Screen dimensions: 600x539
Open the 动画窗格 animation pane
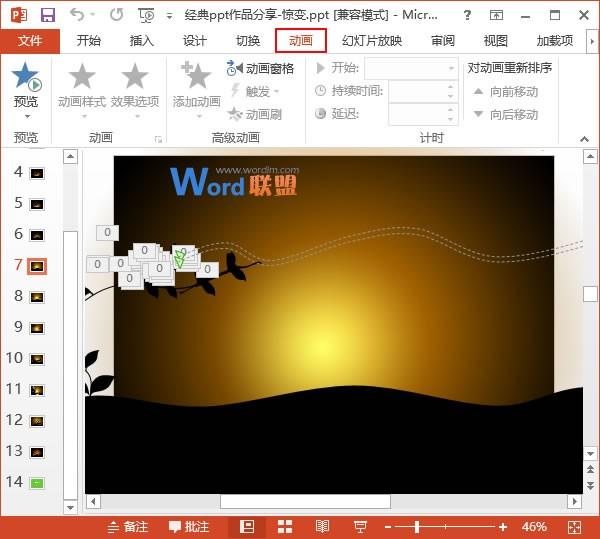(261, 68)
